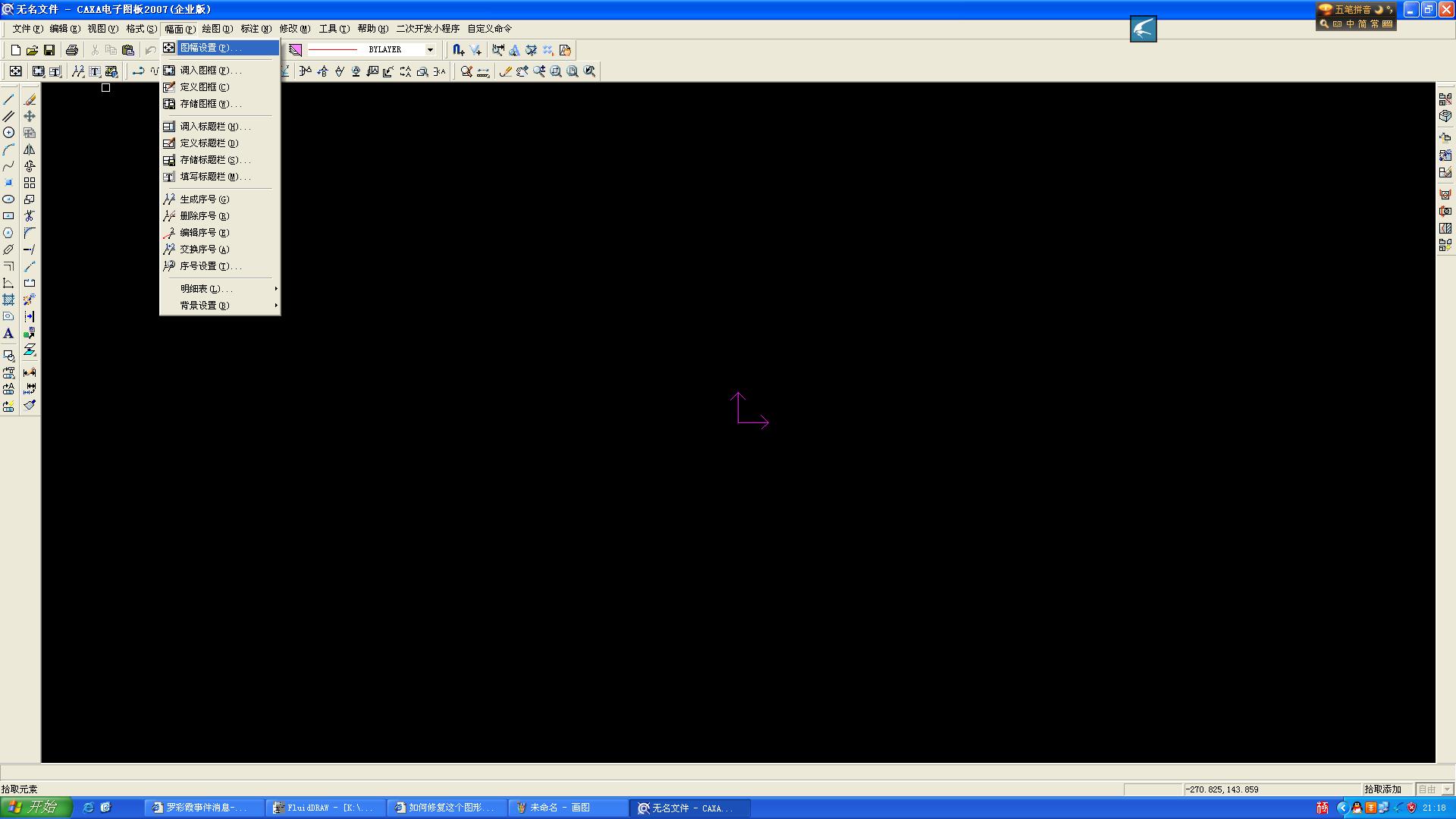Viewport: 1456px width, 819px height.
Task: Click the layer color swatch icon
Action: [x=296, y=50]
